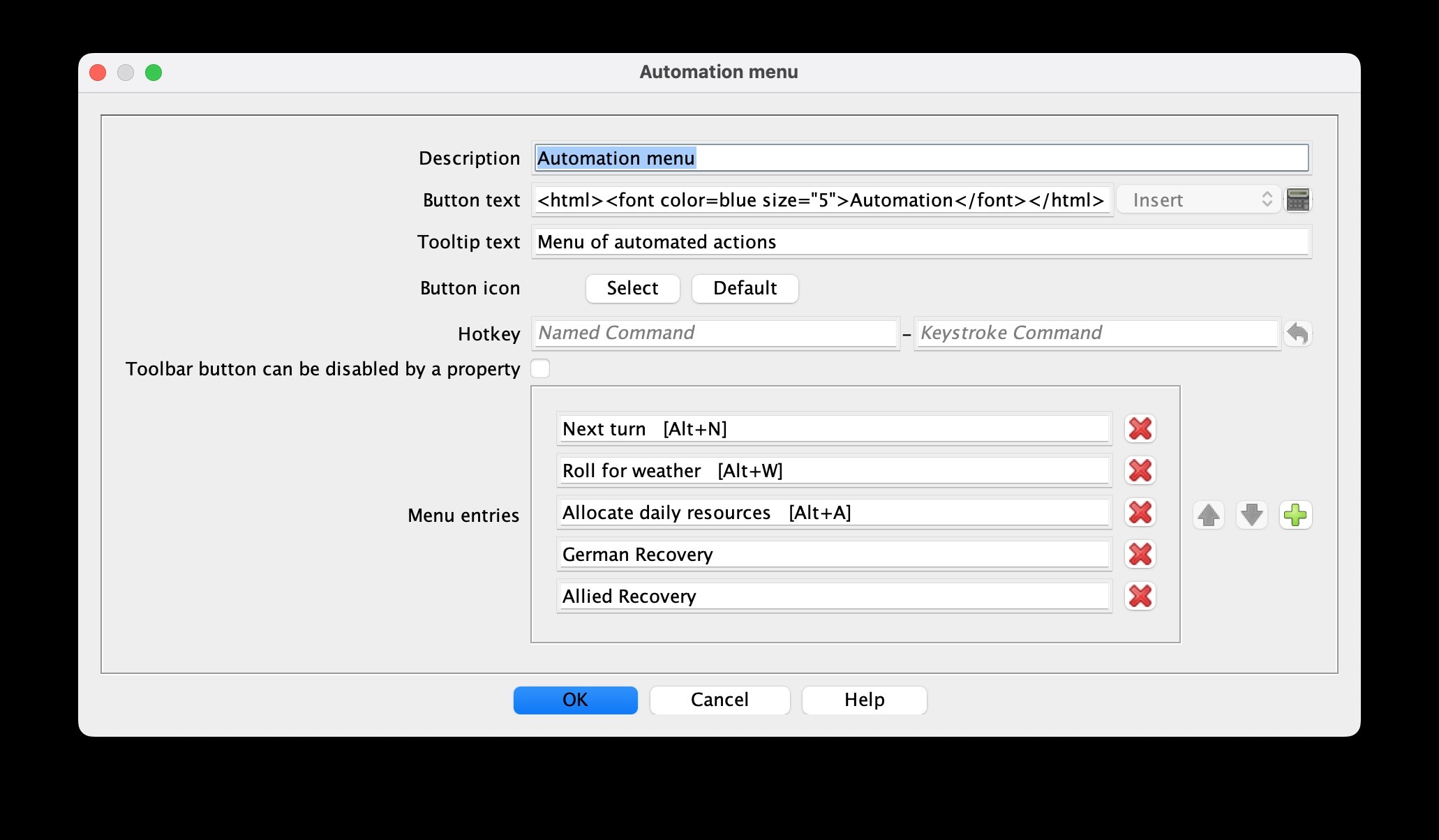The height and width of the screenshot is (840, 1439).
Task: Move selected menu entry down
Action: pos(1252,516)
